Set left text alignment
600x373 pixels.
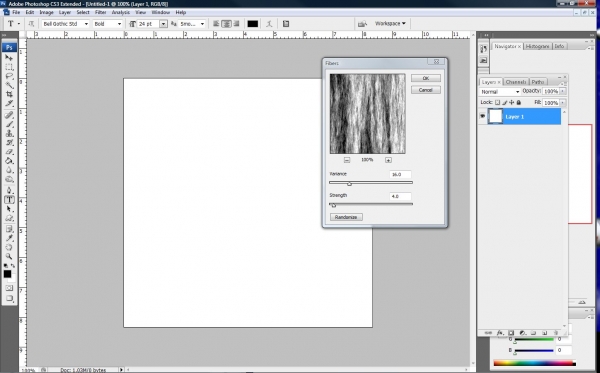(216, 24)
